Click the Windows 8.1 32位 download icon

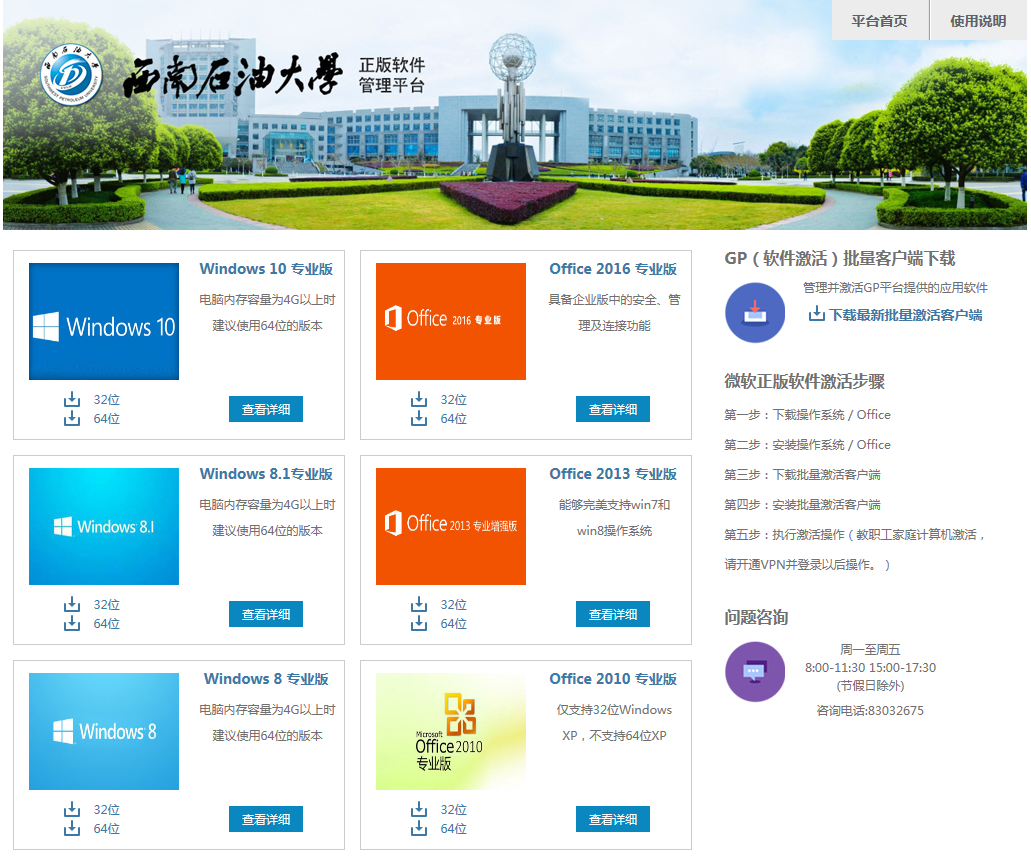72,604
